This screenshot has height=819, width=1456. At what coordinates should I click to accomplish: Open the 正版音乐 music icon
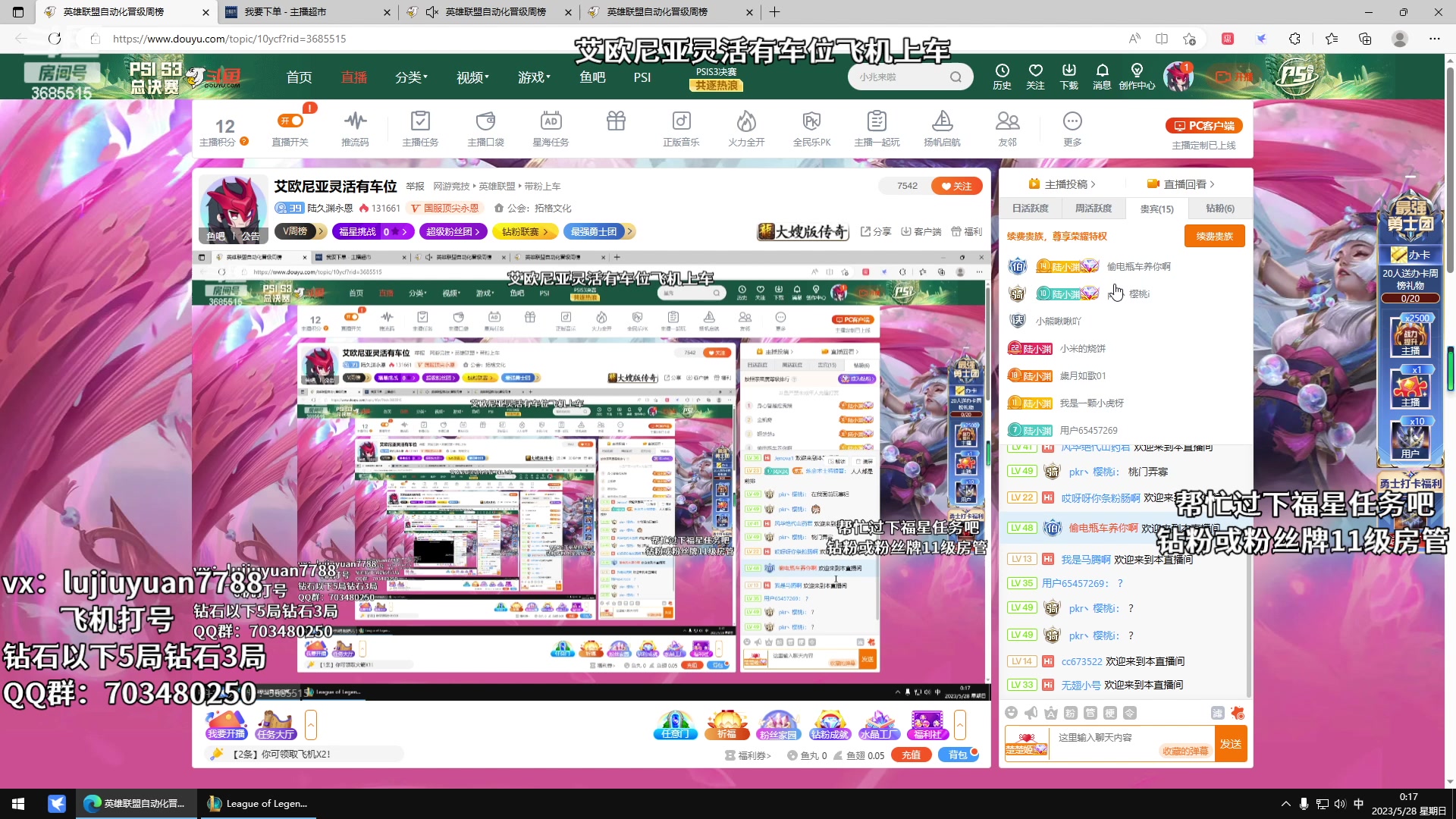point(681,128)
